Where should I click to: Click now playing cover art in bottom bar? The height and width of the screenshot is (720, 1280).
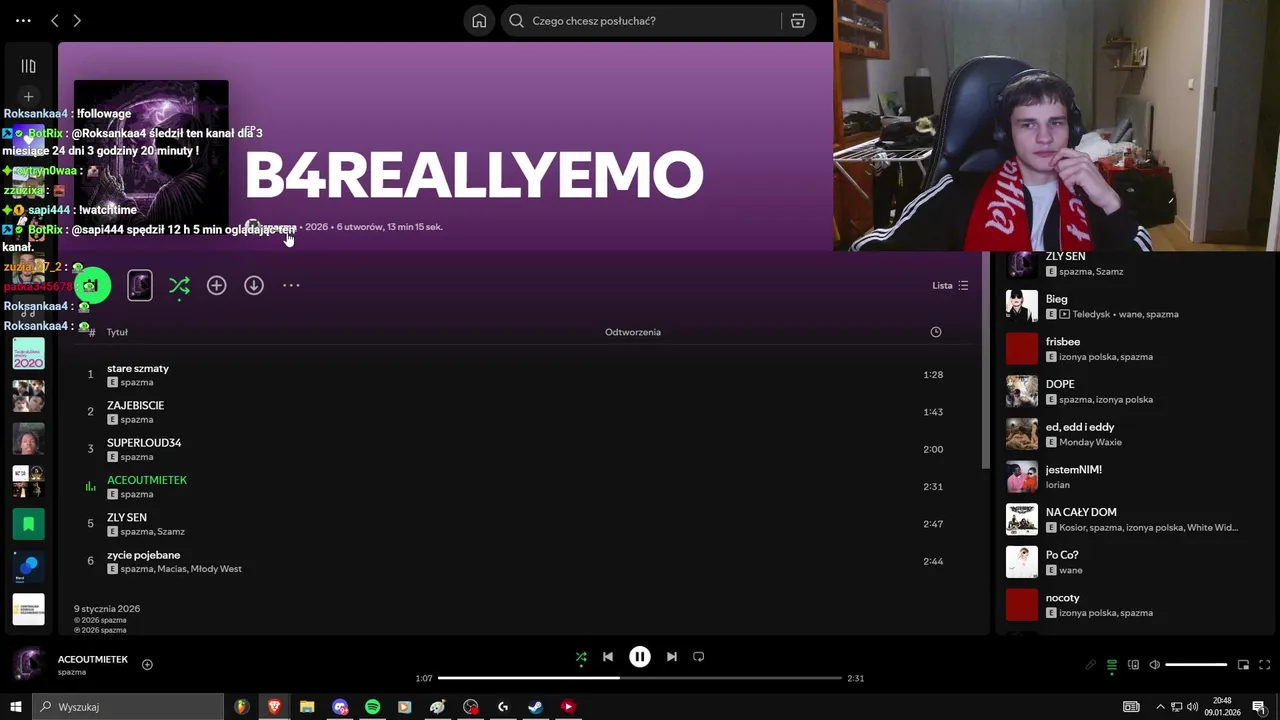[28, 665]
